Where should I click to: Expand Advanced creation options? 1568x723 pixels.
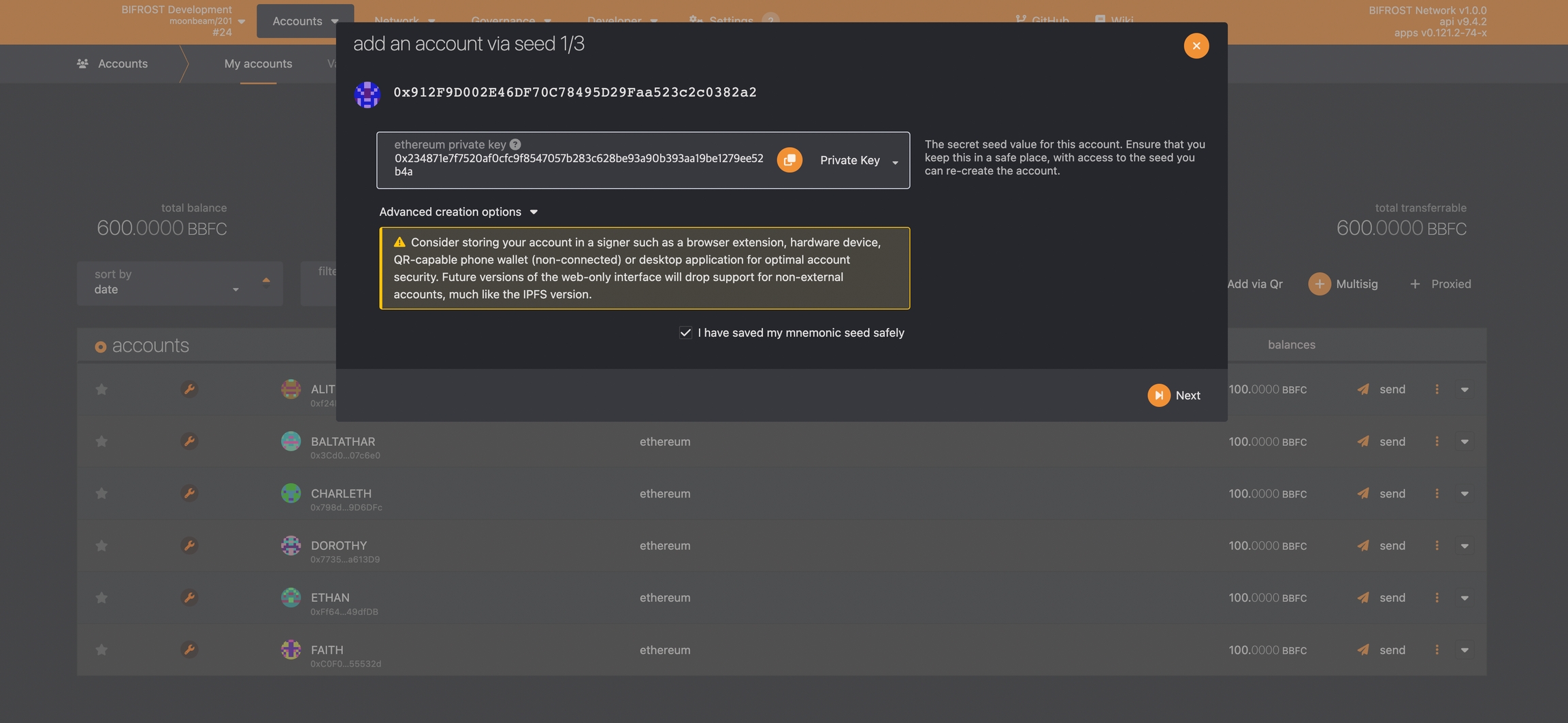point(458,212)
